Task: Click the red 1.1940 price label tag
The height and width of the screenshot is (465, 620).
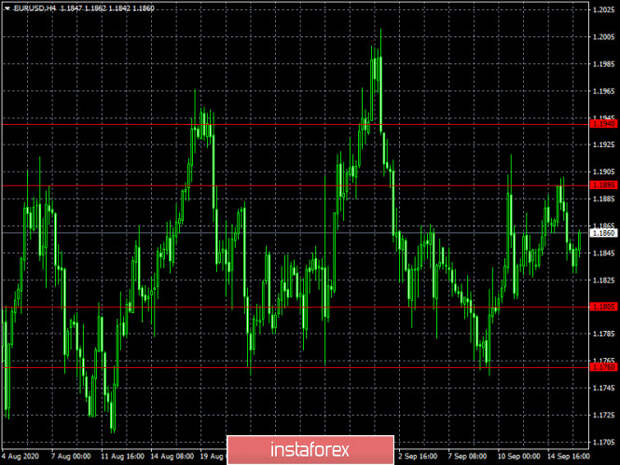Action: point(604,124)
